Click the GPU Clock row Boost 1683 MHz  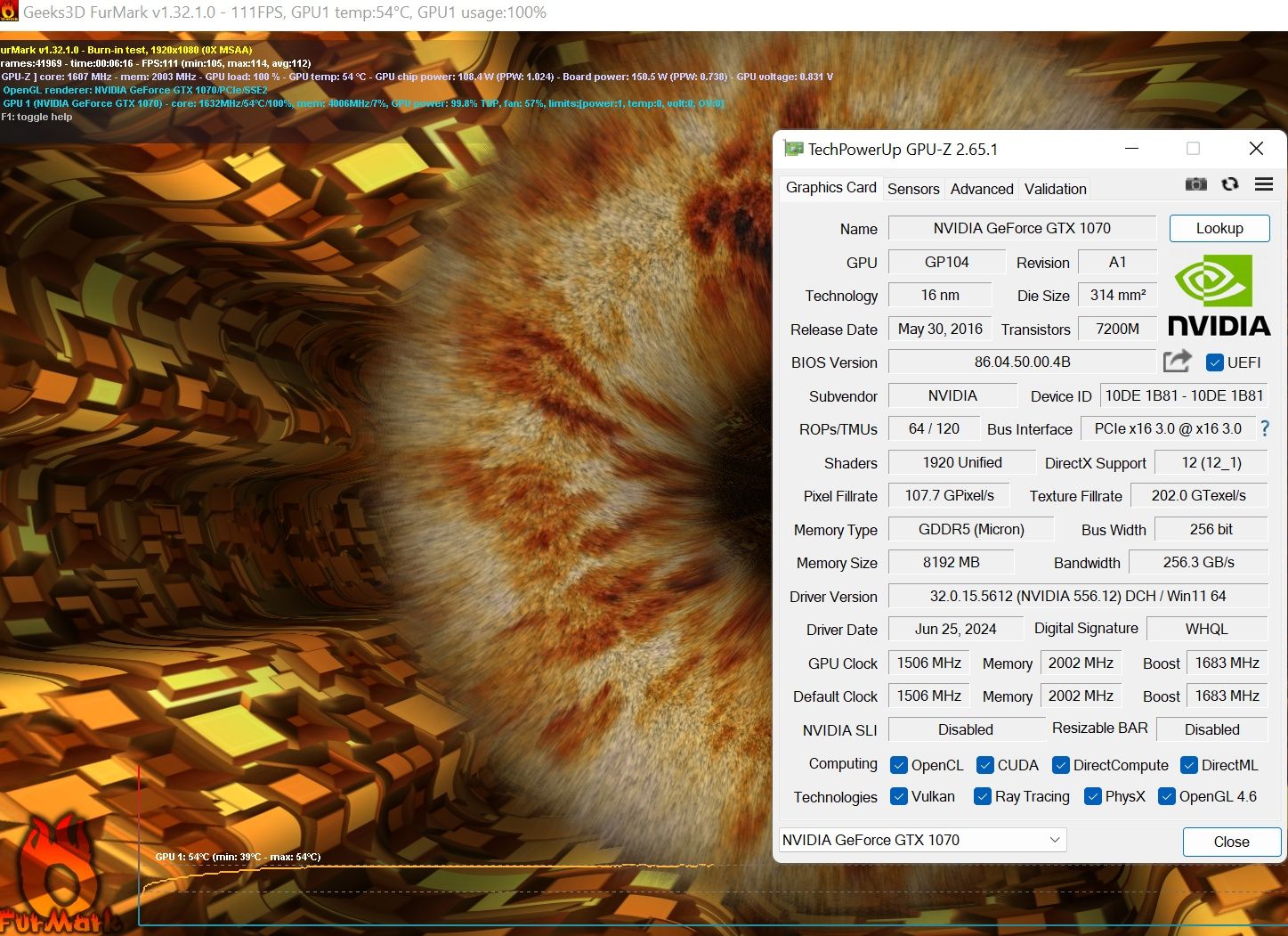point(1227,663)
